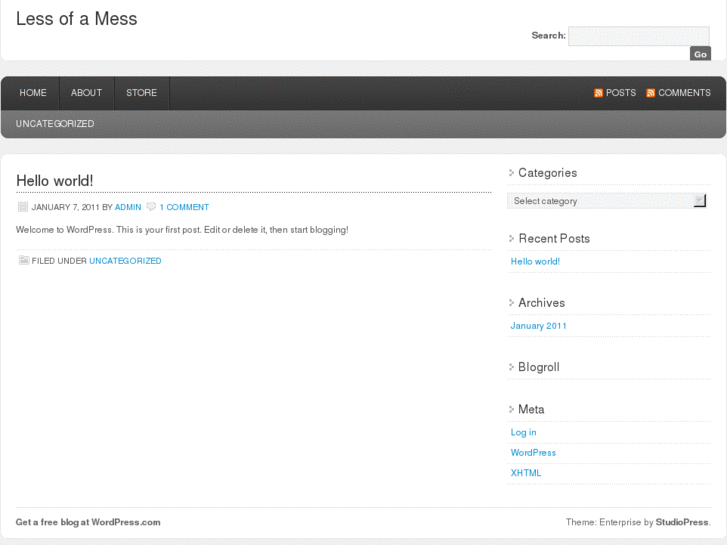Screen dimensions: 727x545
Task: Click the arrow bullet next to Categories
Action: (x=511, y=173)
